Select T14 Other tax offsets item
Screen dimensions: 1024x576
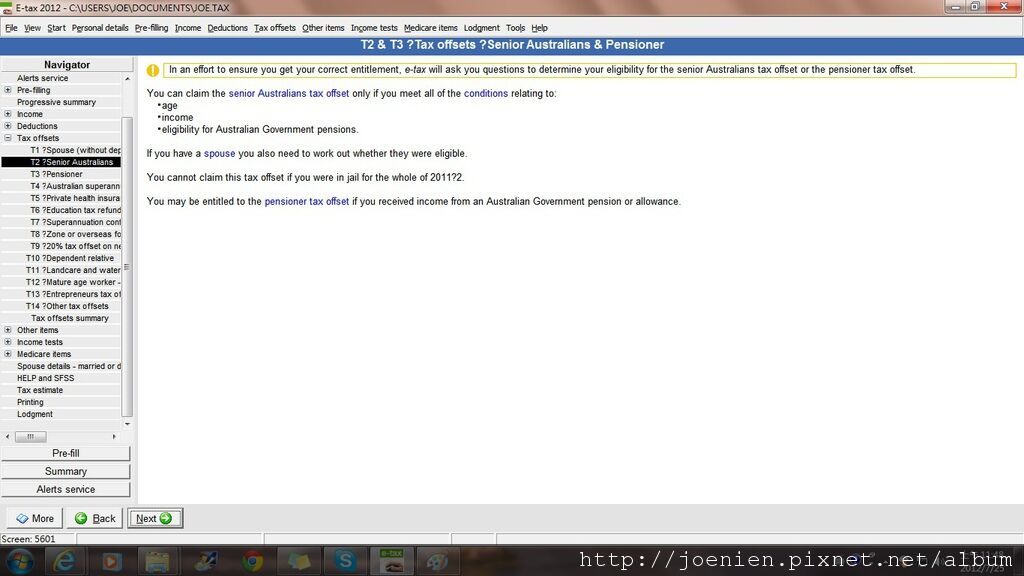click(x=67, y=306)
